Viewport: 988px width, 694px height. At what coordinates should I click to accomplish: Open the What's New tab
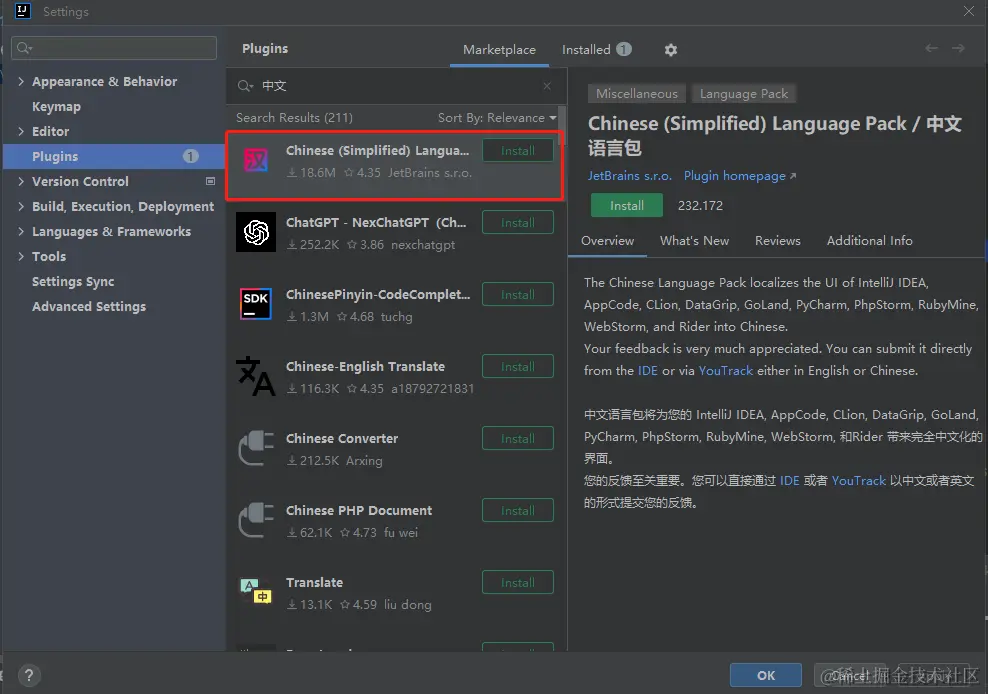point(694,241)
